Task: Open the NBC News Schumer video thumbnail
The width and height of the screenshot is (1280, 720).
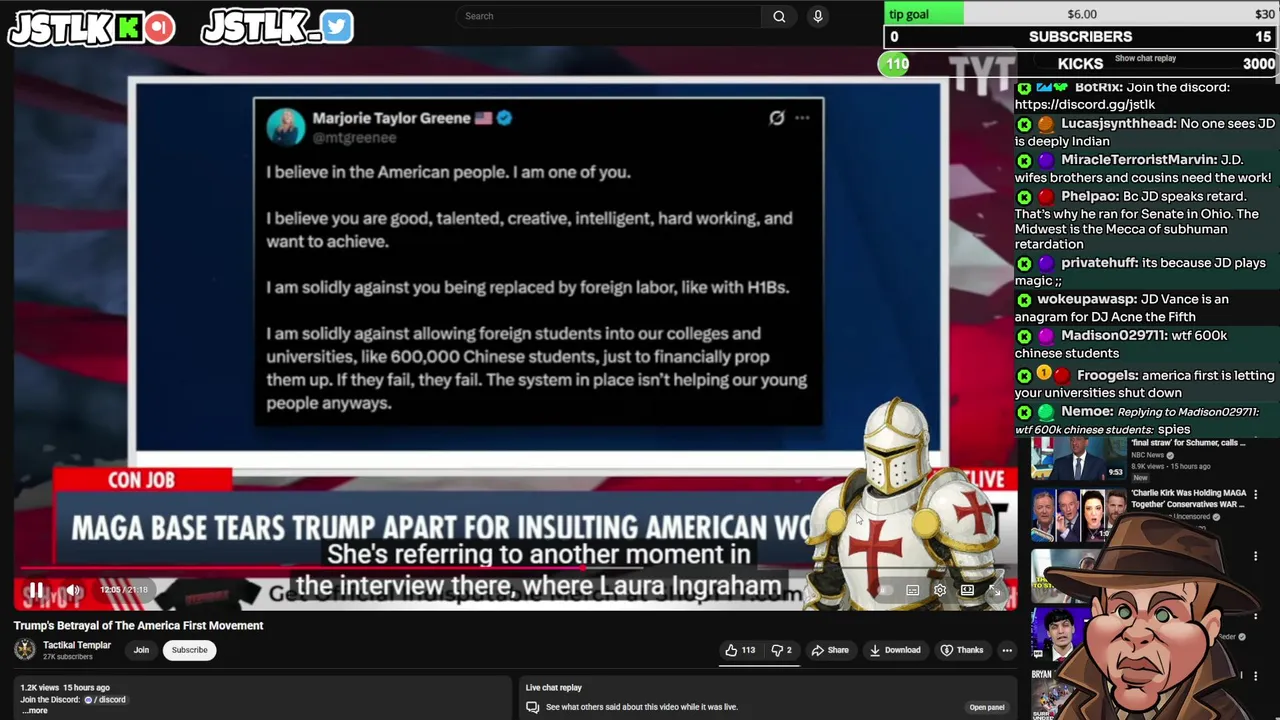Action: click(1078, 460)
